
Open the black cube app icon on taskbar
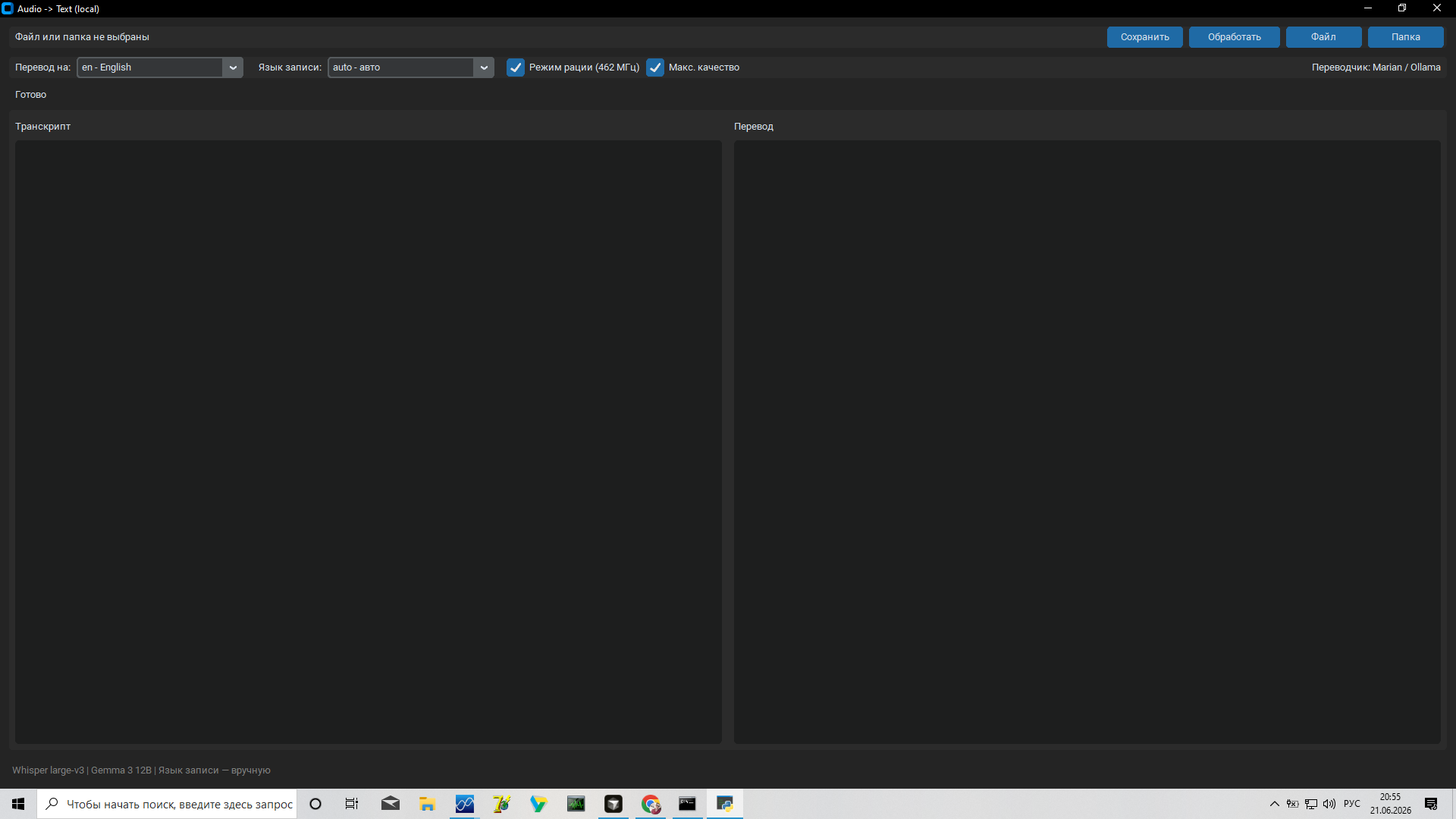613,804
